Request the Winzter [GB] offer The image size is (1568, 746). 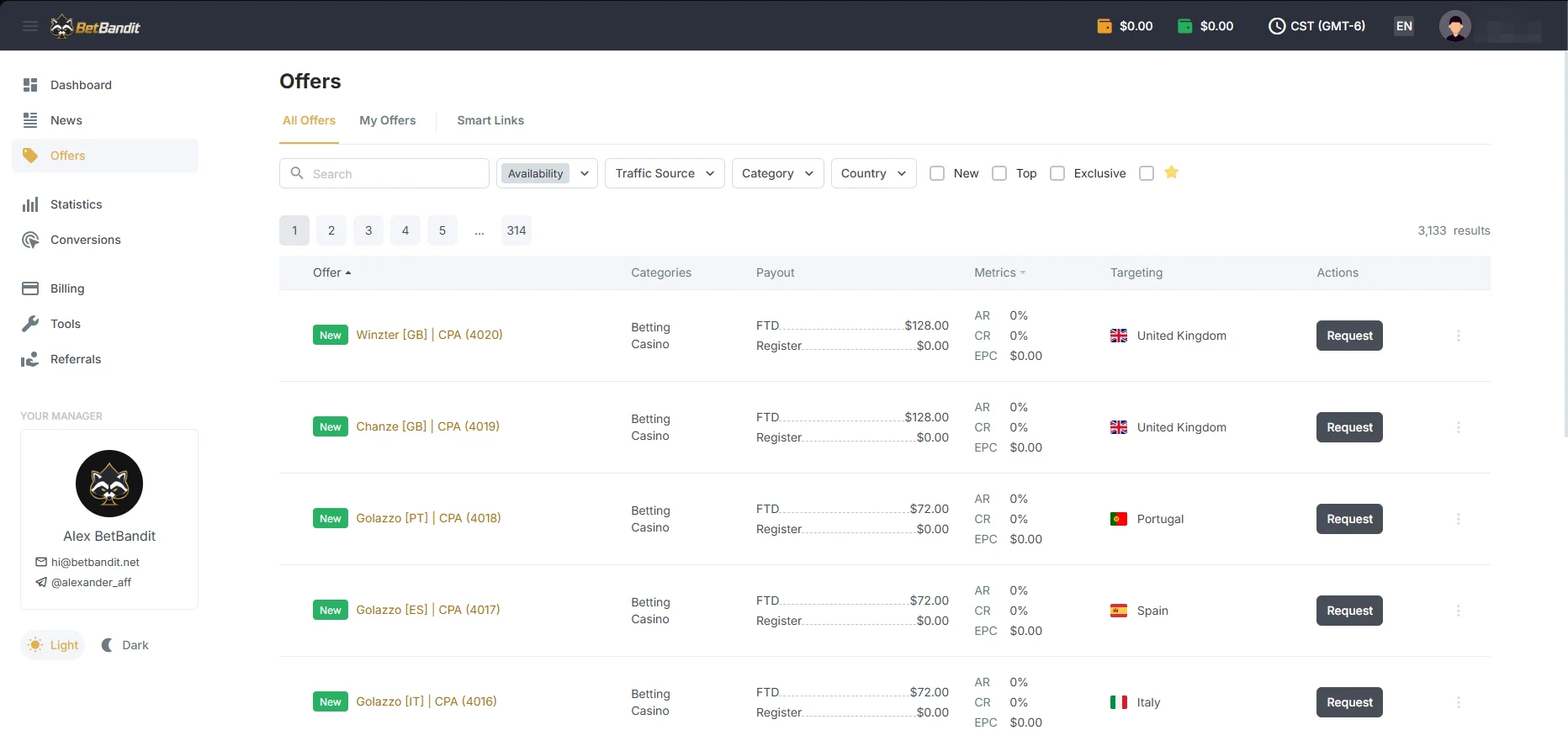click(x=1349, y=336)
